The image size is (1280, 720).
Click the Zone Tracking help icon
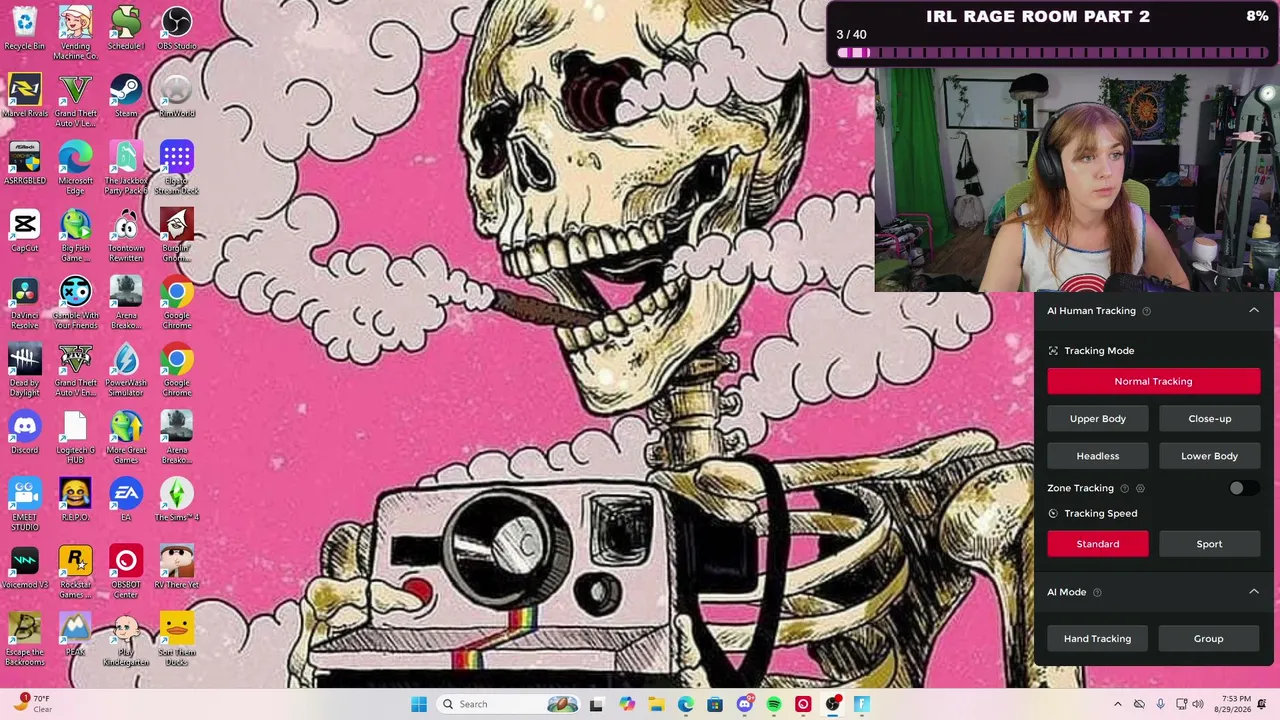(1124, 489)
